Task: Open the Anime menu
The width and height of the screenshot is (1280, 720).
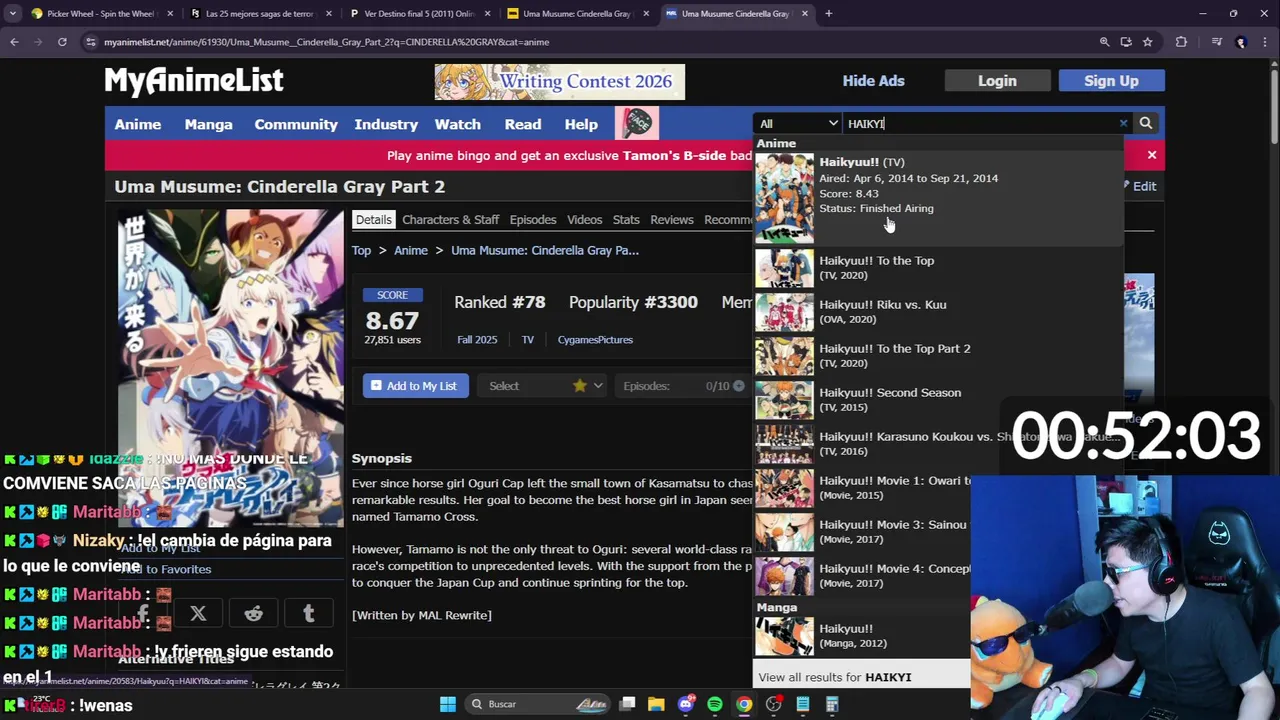Action: point(138,124)
